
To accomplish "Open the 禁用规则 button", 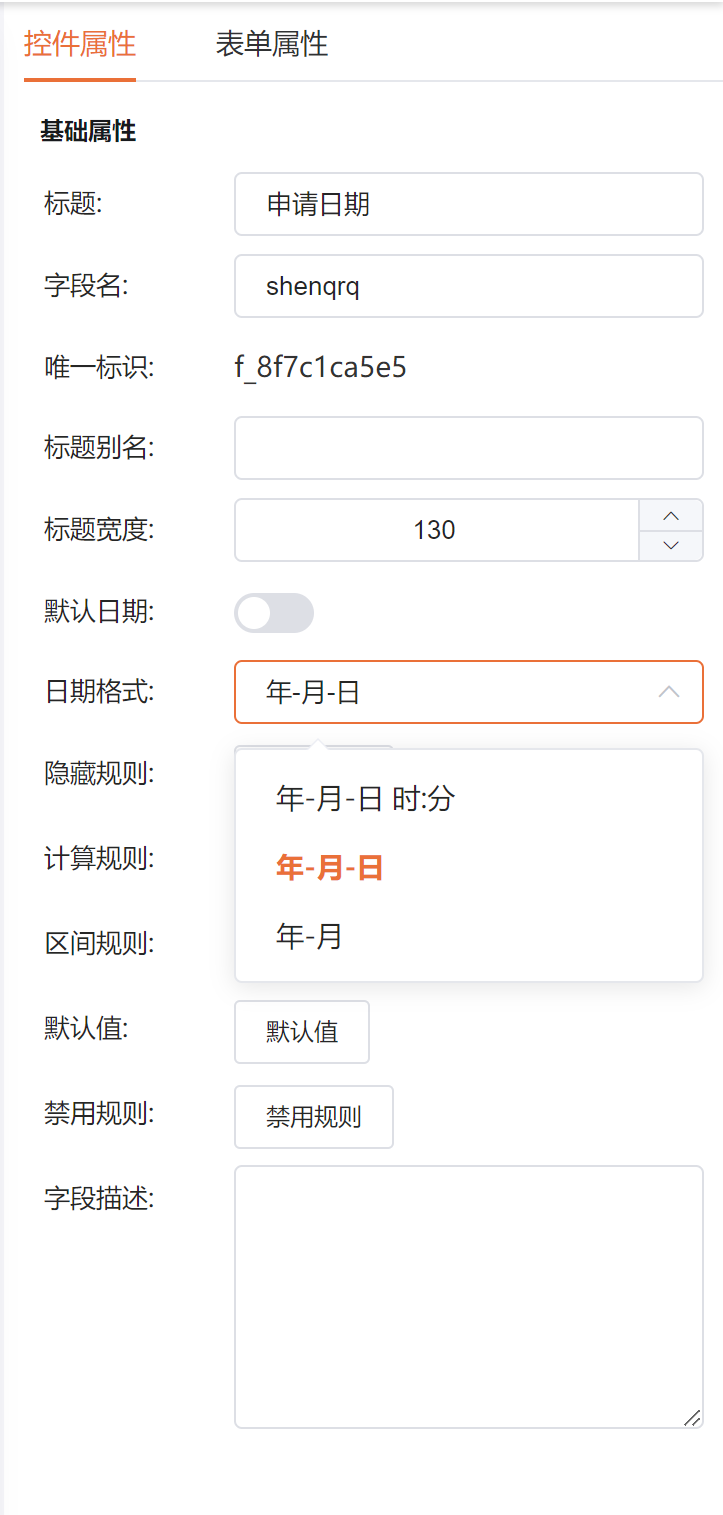I will [x=314, y=1117].
